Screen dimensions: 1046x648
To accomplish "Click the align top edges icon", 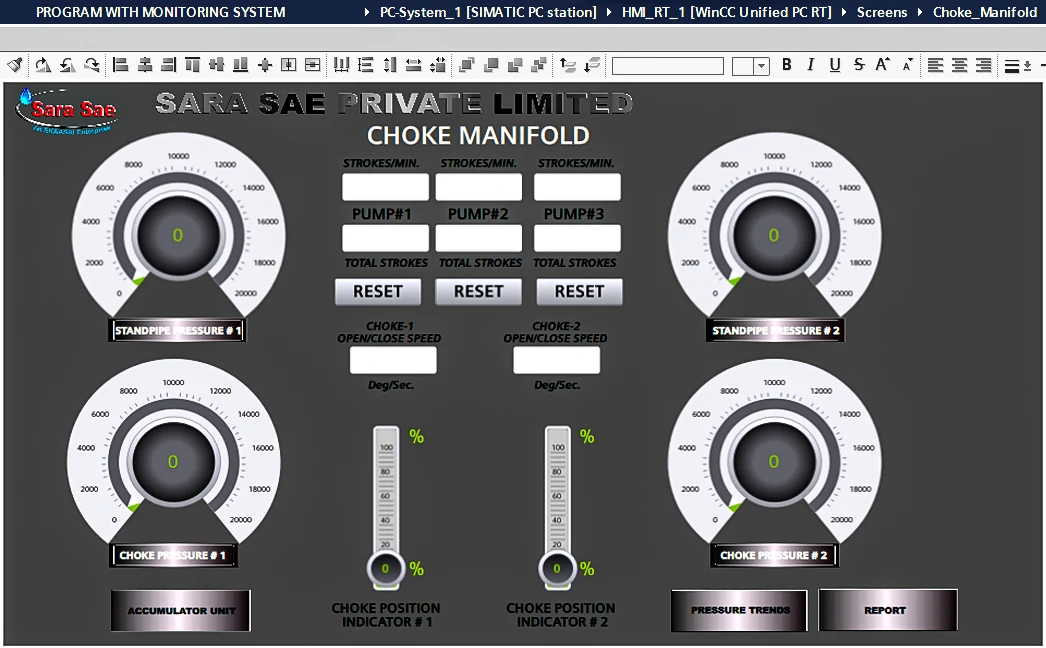I will (192, 65).
